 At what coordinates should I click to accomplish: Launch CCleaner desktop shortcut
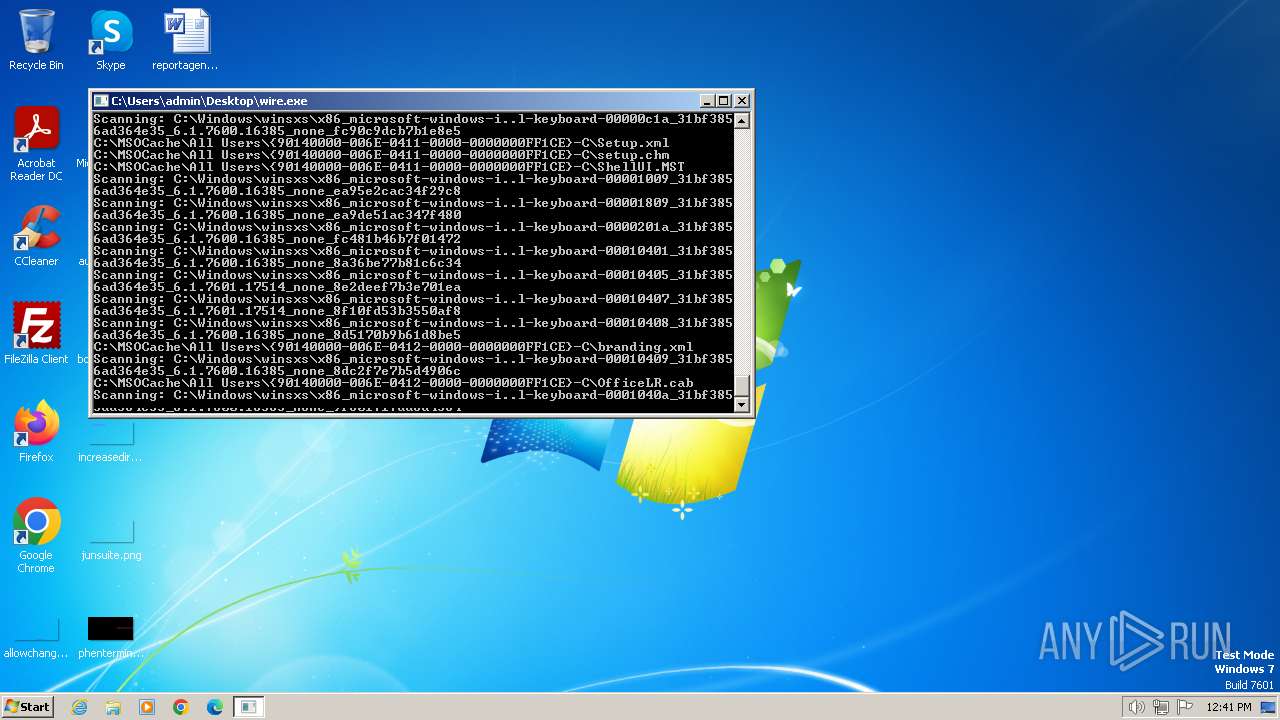[x=36, y=236]
